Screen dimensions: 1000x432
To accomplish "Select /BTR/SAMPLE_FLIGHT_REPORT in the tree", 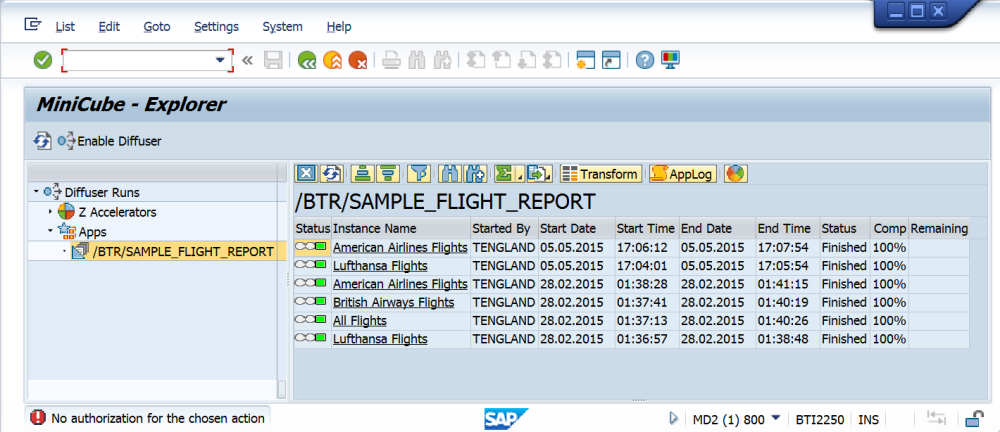I will [181, 251].
